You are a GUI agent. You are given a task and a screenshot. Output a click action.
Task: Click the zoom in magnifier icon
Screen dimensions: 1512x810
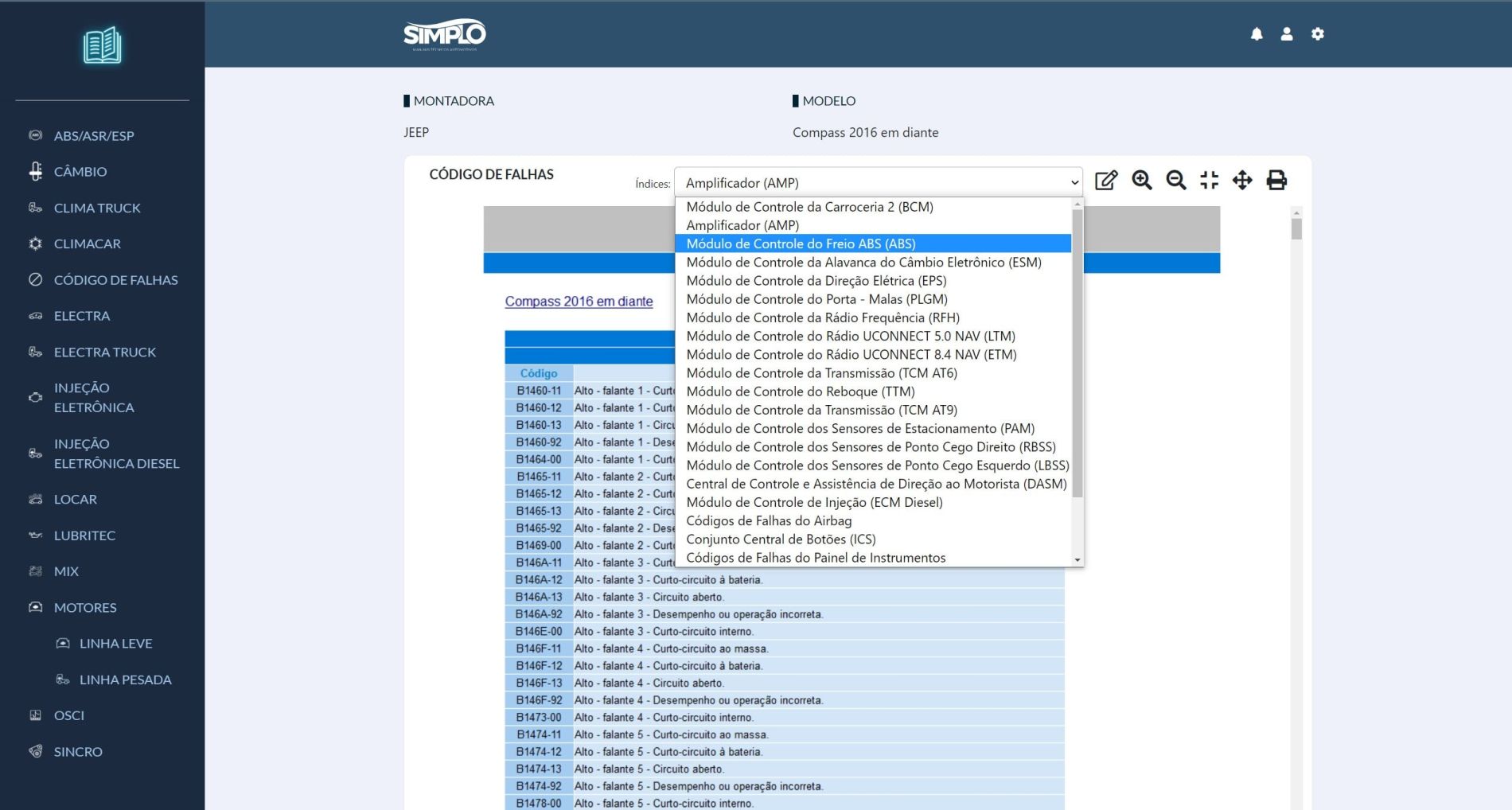[1142, 181]
